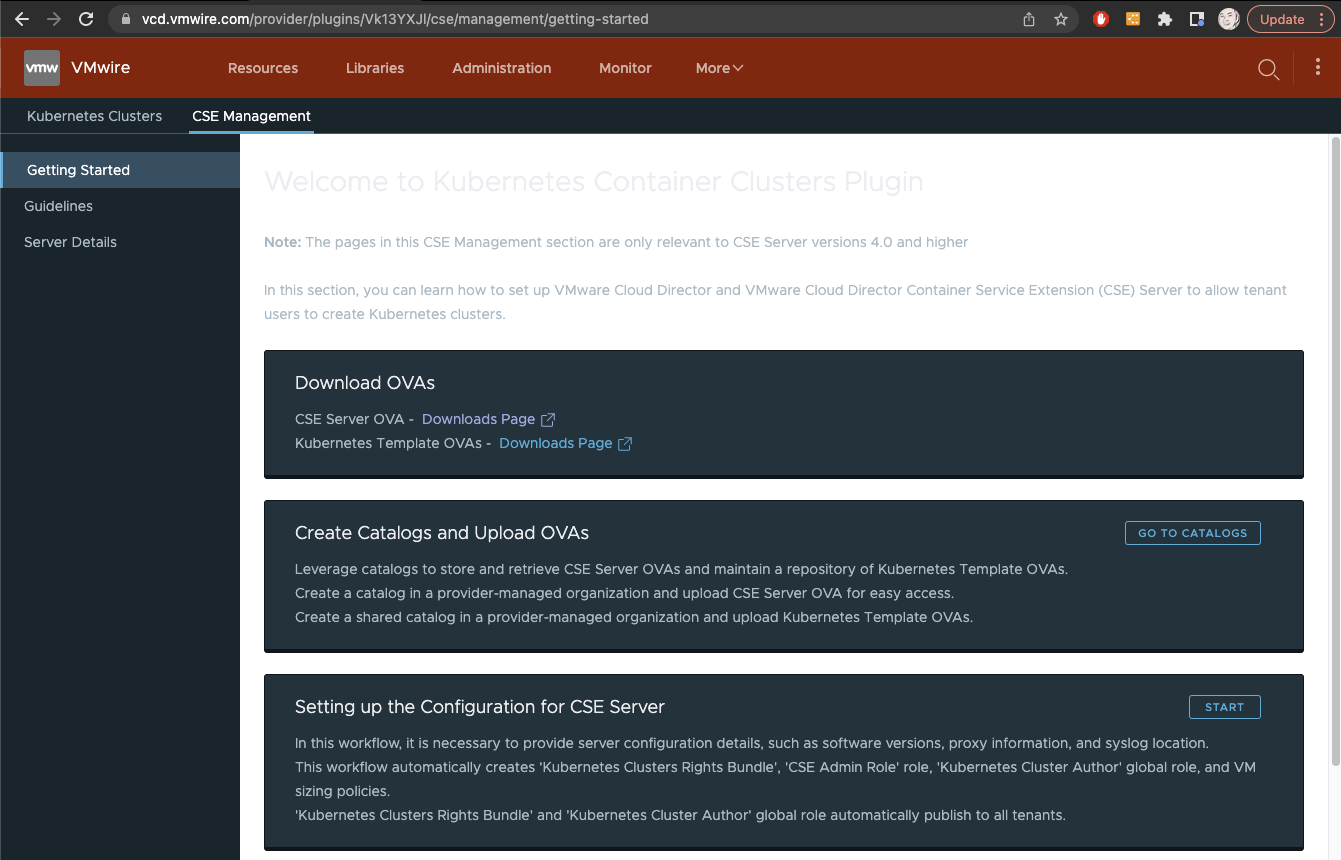Click the VMware logo icon

tap(41, 68)
